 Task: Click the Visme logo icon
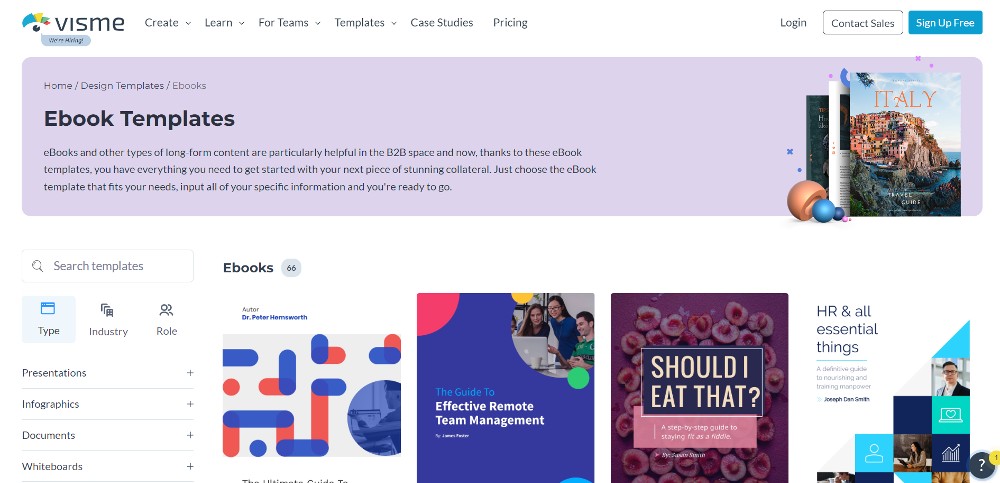pos(36,21)
